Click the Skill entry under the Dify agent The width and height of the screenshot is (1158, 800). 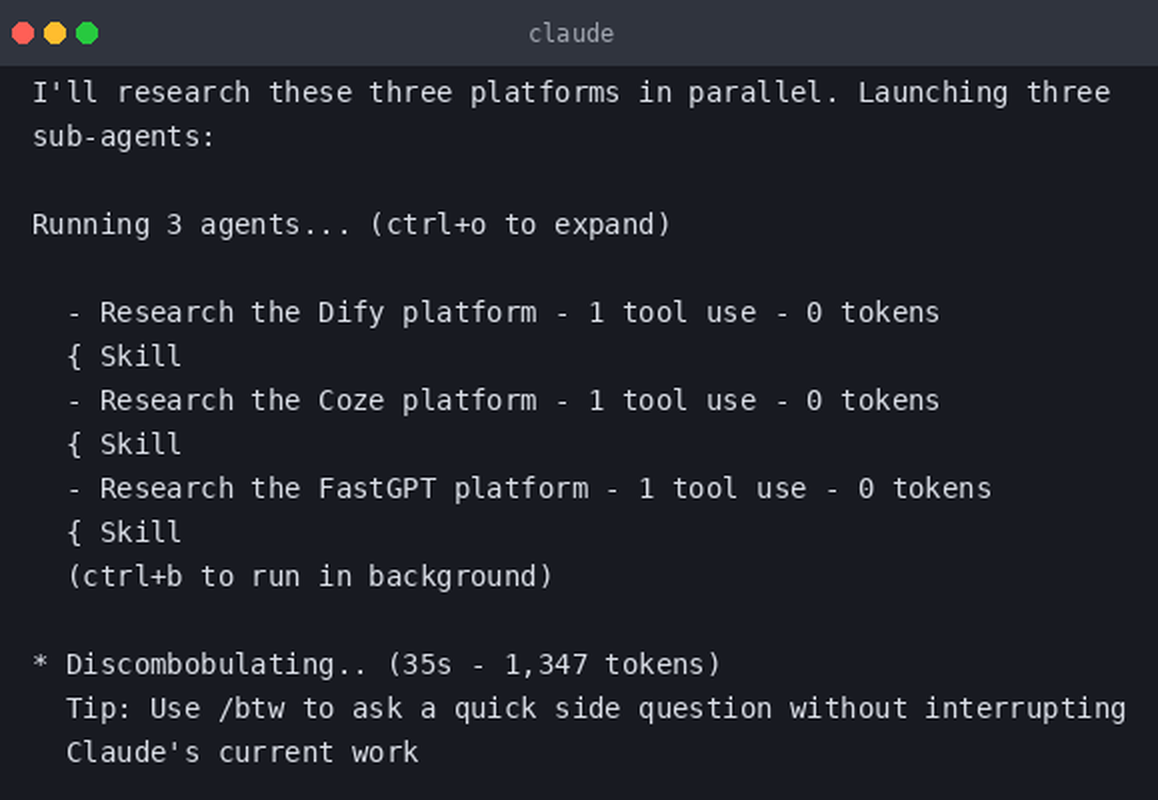(x=140, y=356)
